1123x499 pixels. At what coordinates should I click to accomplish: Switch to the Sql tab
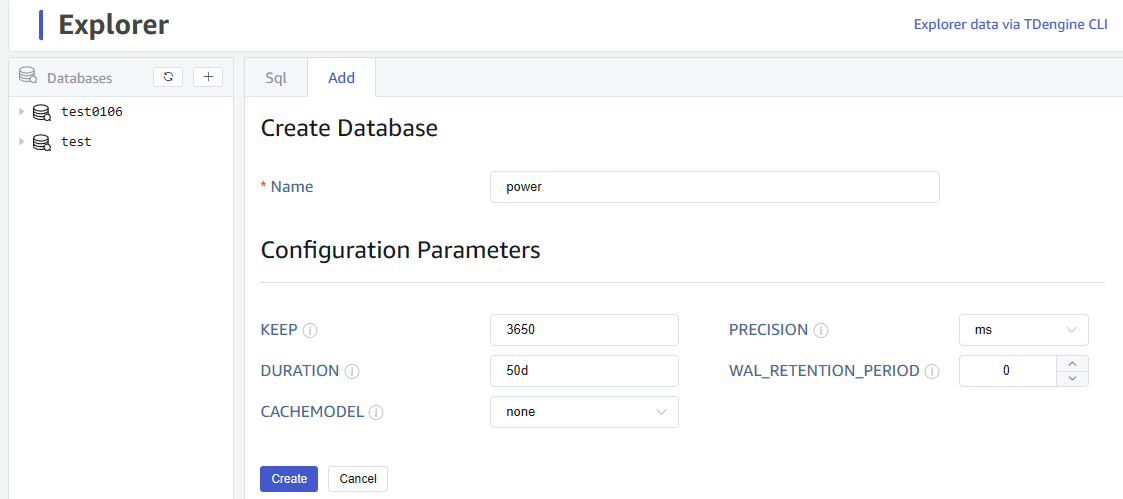276,78
